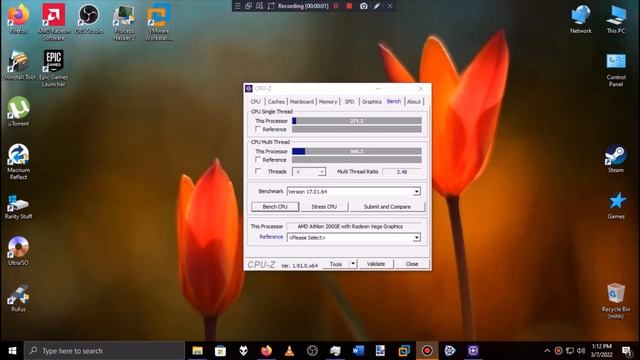Open the notification center icon
This screenshot has width=640, height=360.
point(626,351)
